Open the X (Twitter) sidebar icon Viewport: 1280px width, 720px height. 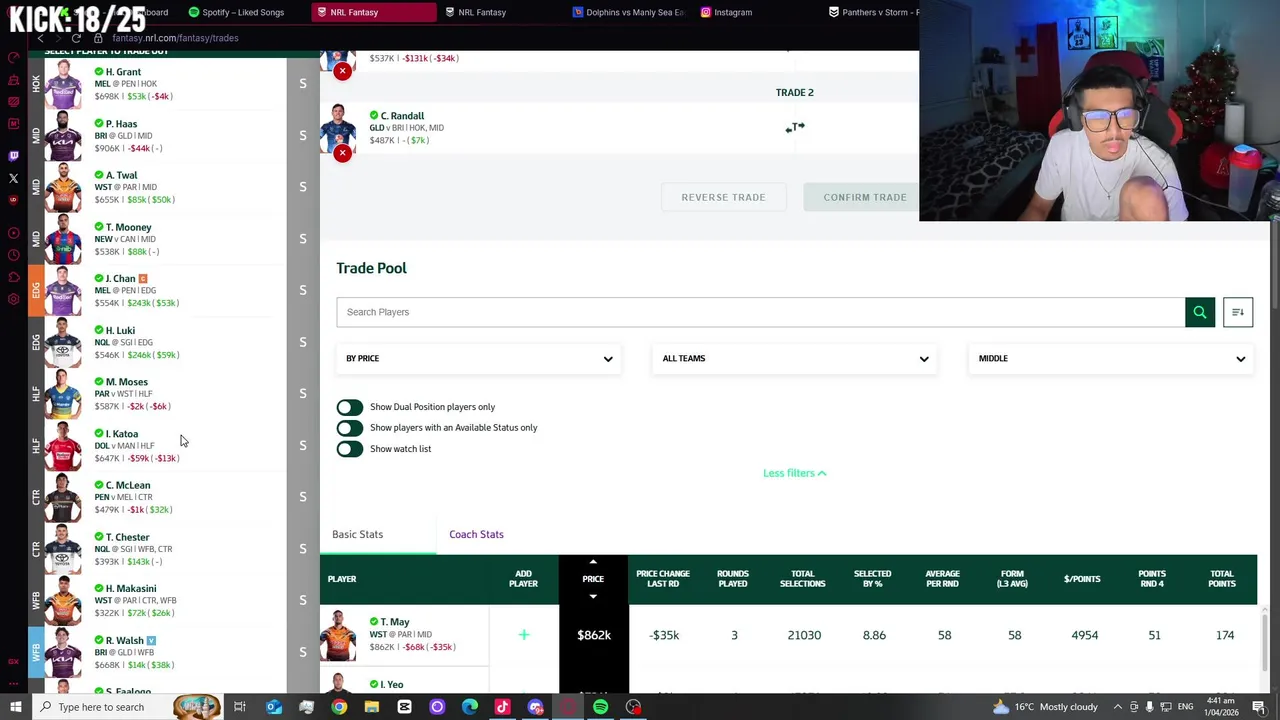(x=13, y=178)
